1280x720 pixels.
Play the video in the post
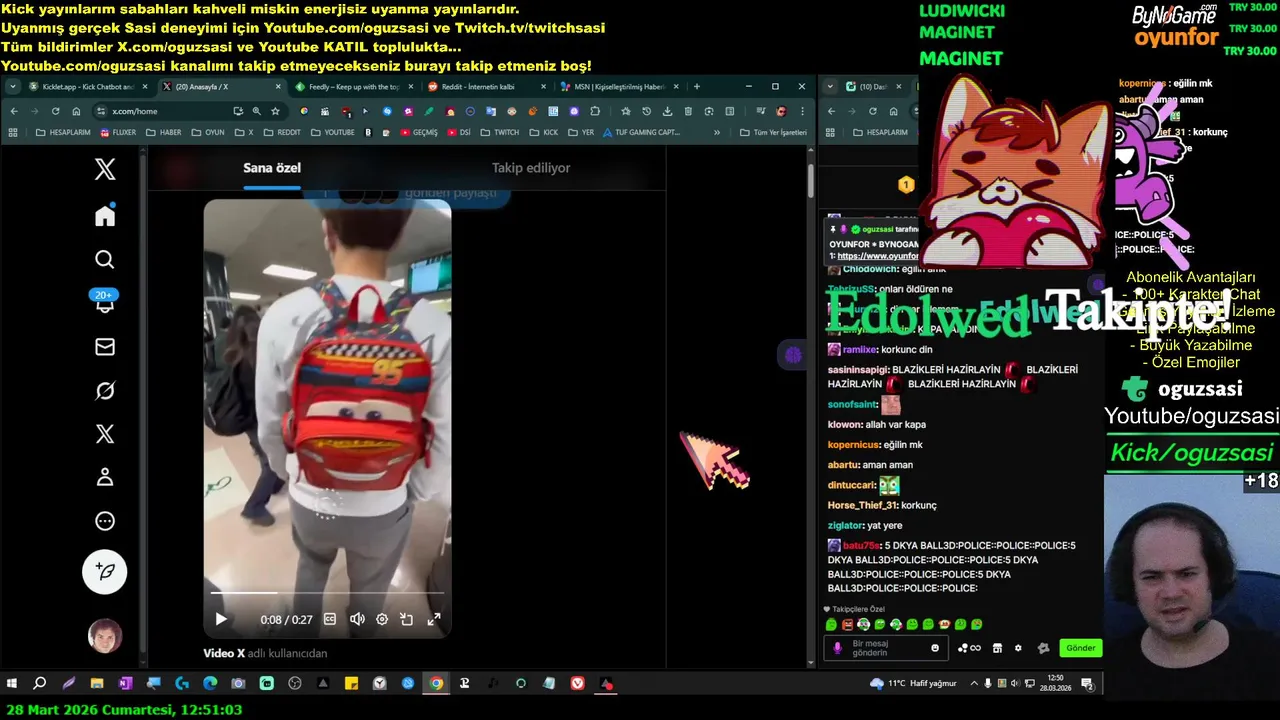(x=221, y=619)
